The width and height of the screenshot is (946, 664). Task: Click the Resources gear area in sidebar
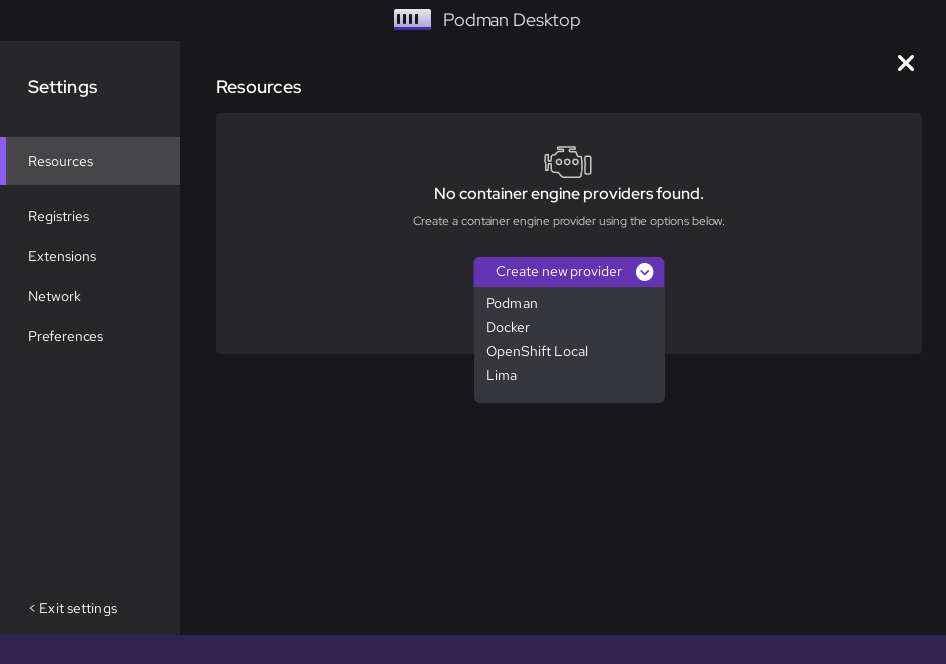click(x=60, y=161)
